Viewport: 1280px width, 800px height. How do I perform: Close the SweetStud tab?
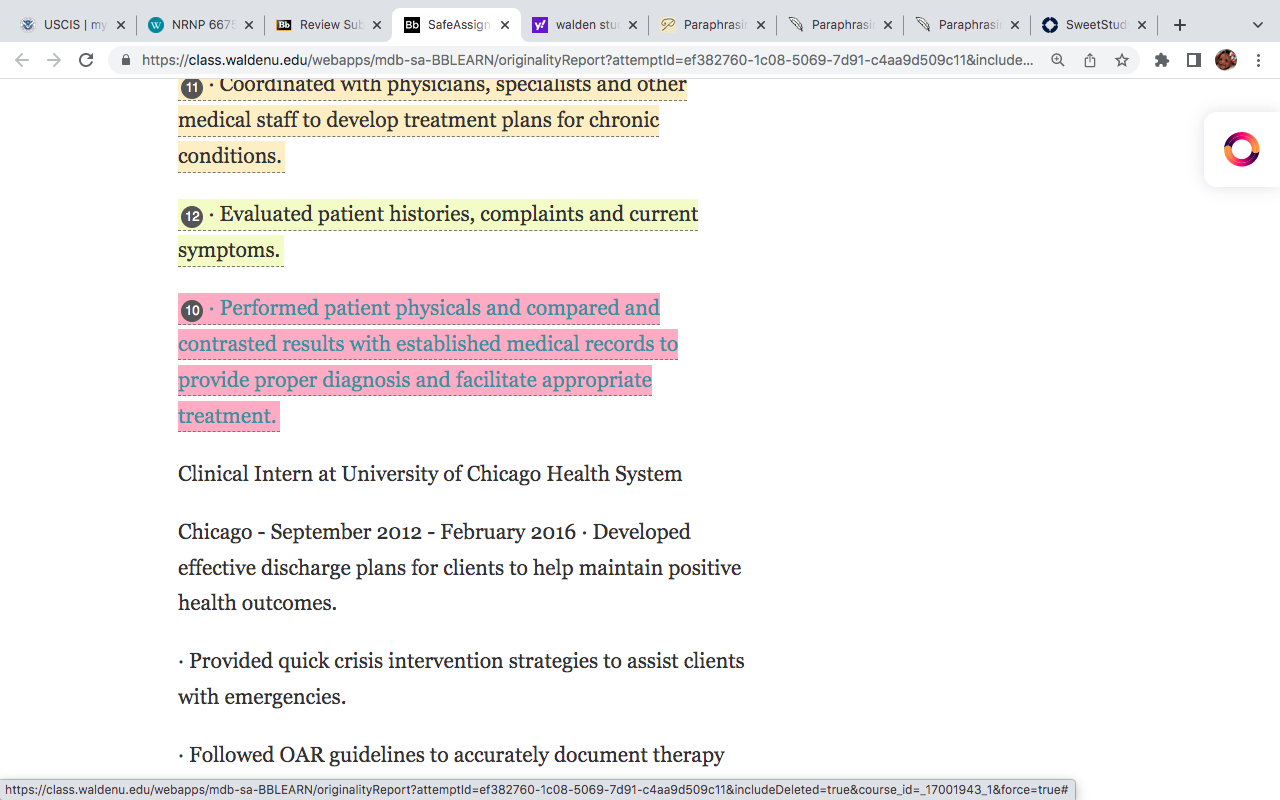1143,25
